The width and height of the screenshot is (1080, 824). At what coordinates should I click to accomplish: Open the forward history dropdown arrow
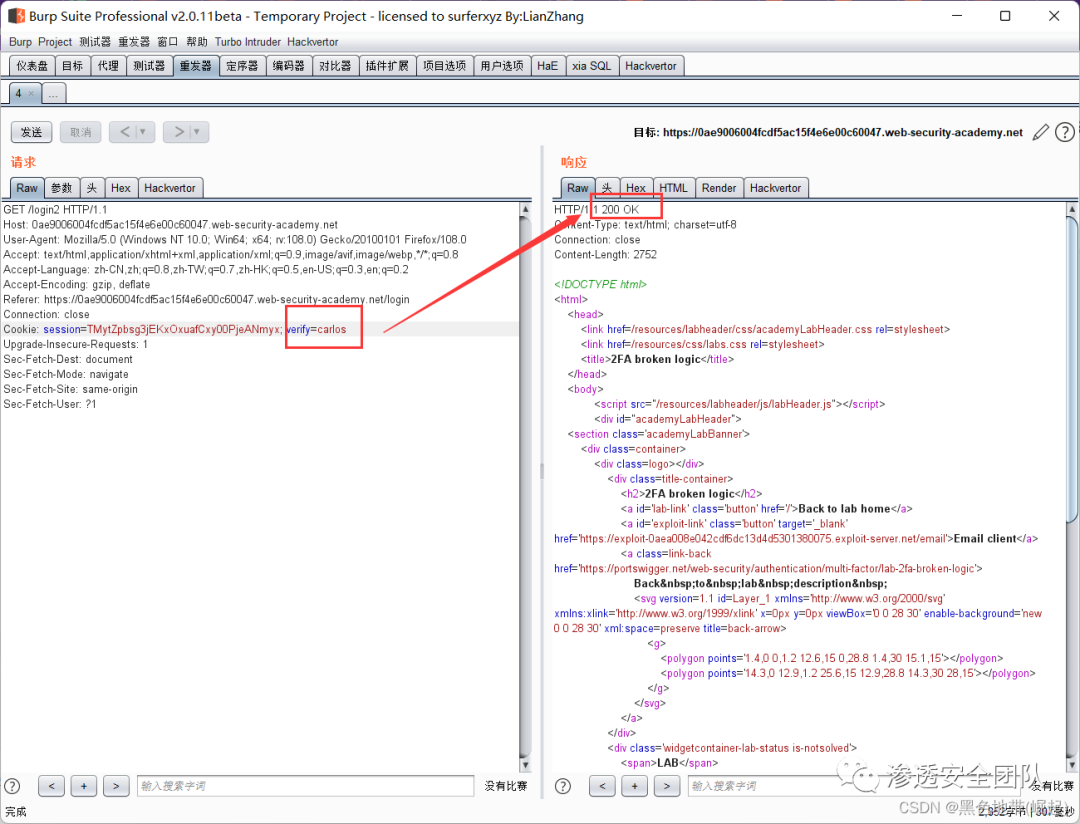tap(197, 132)
